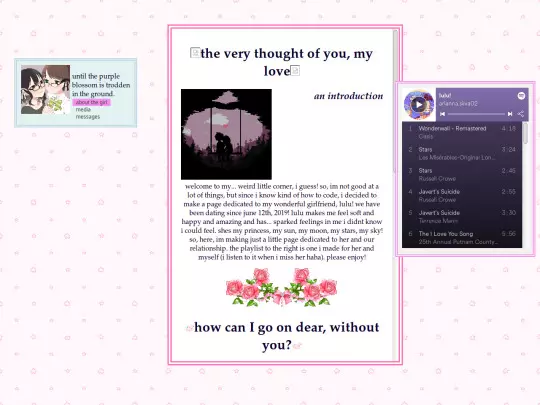
Task: Play track 3 Stars by Russell Crowe
Action: click(462, 174)
